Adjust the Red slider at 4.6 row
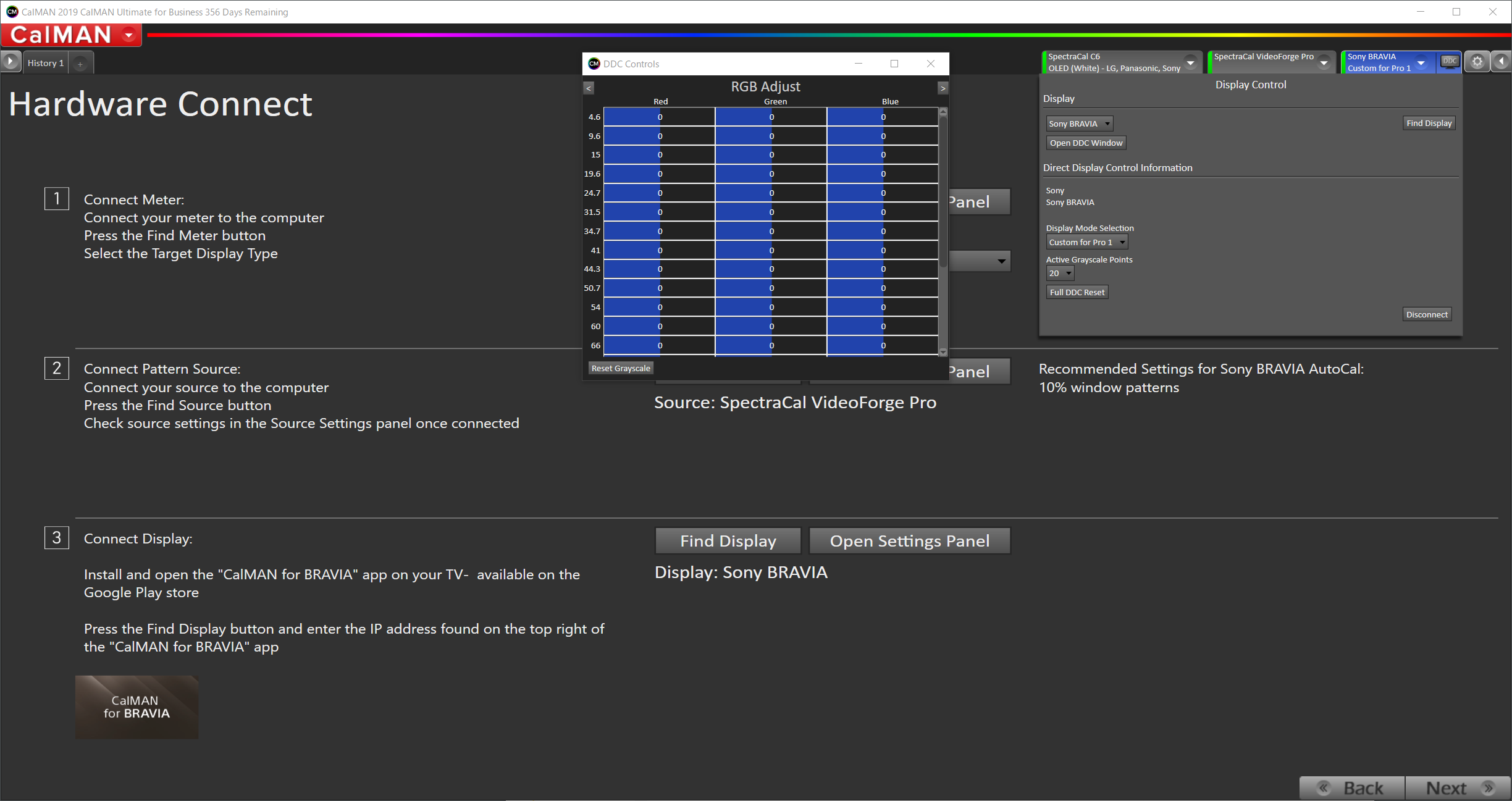The height and width of the screenshot is (801, 1512). click(659, 117)
